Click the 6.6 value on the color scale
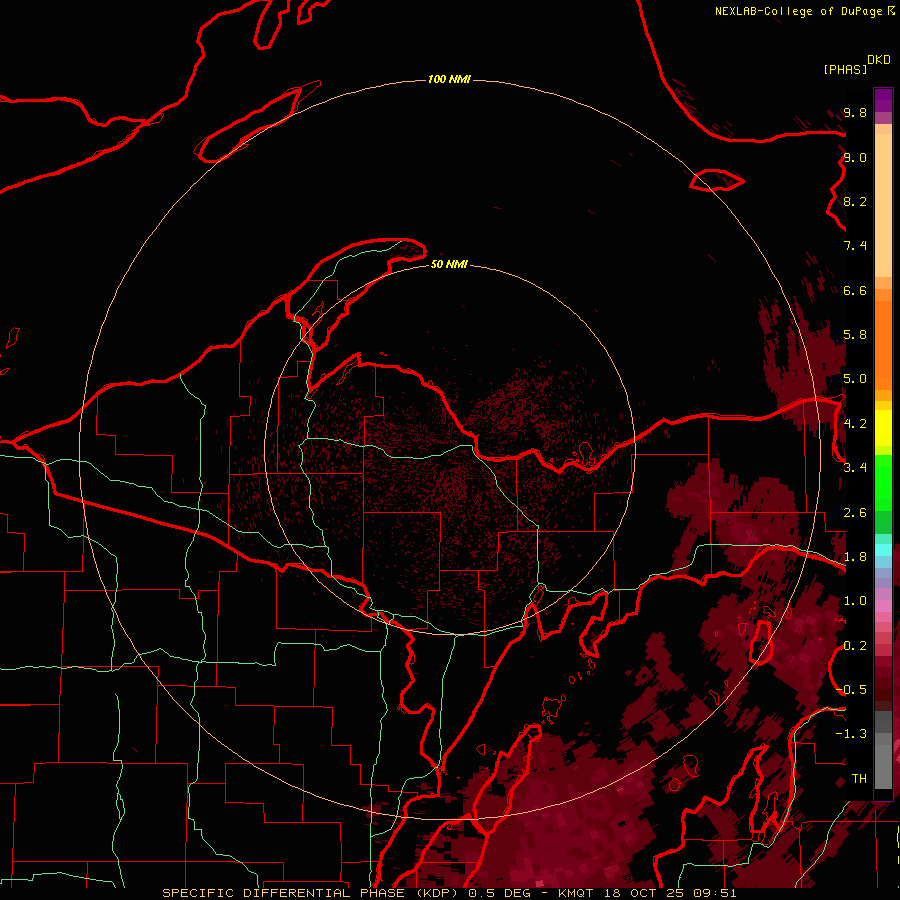This screenshot has height=900, width=900. click(x=855, y=290)
